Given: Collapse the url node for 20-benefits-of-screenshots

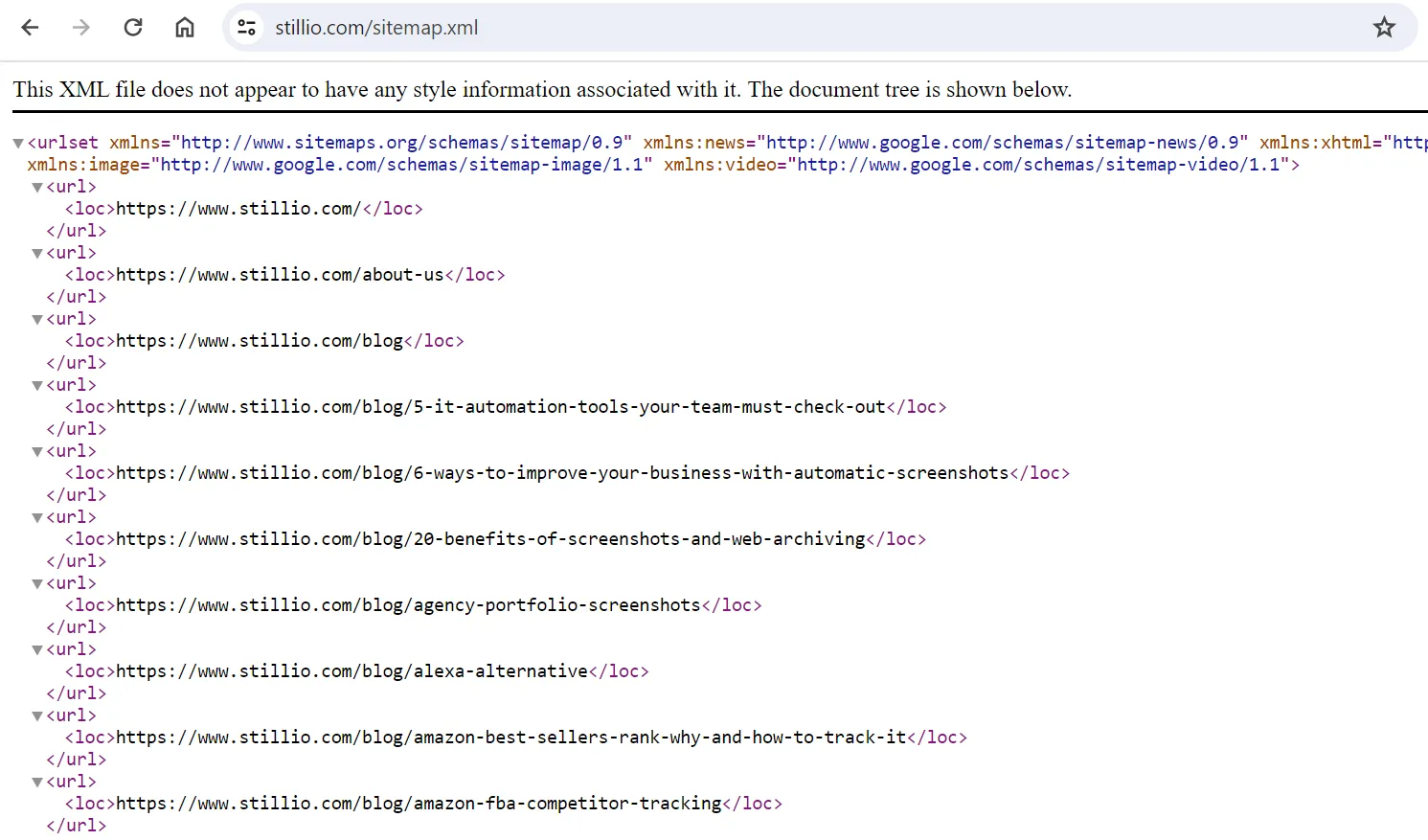Looking at the screenshot, I should click(37, 518).
